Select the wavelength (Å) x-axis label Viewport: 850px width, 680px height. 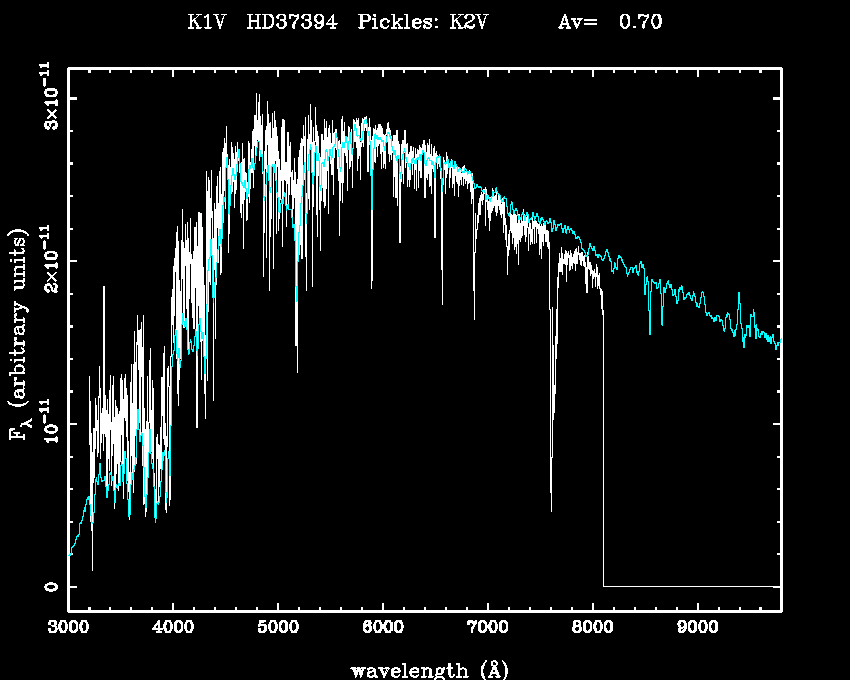point(424,669)
